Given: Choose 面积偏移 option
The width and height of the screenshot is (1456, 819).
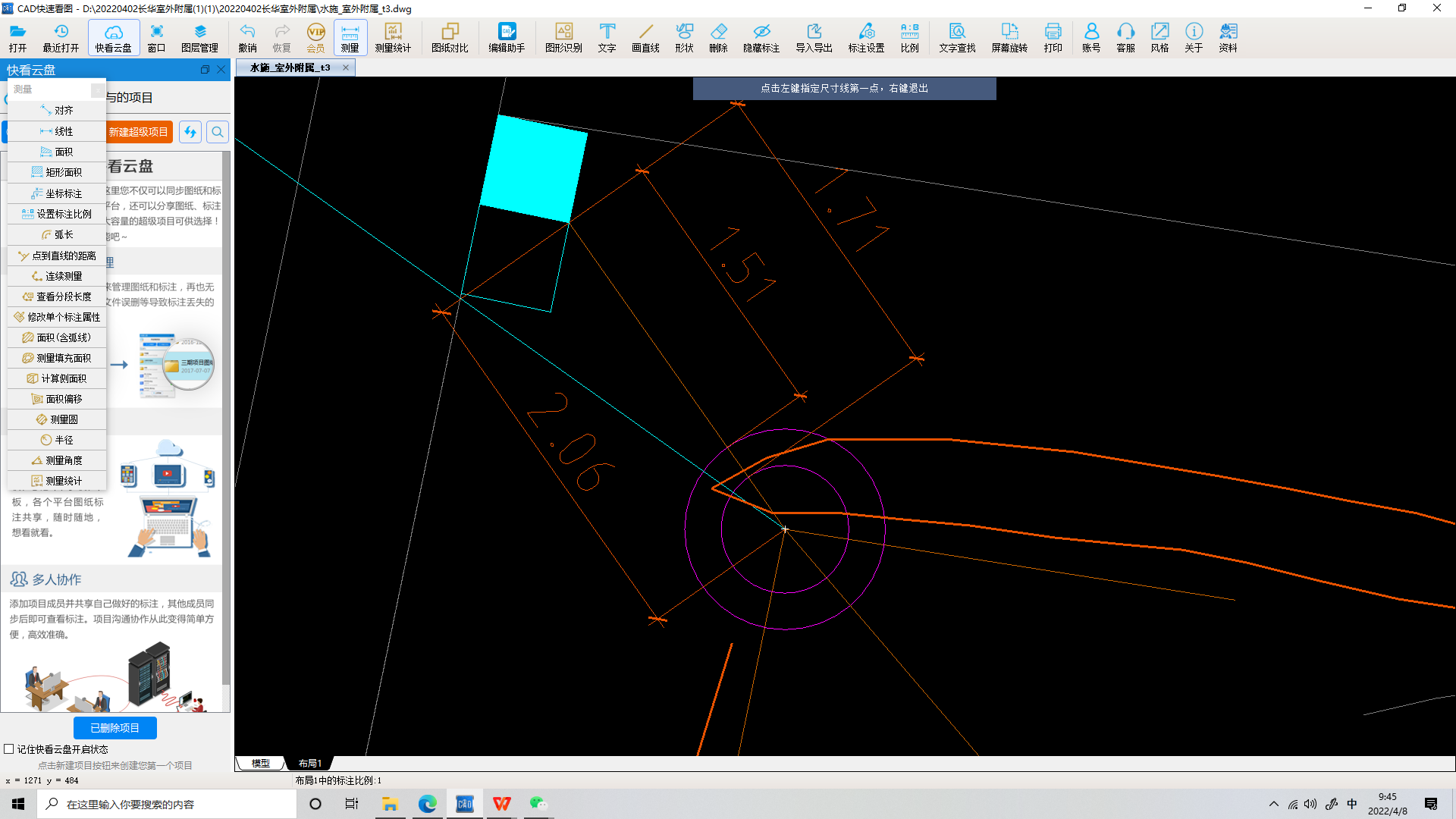Looking at the screenshot, I should tap(57, 399).
